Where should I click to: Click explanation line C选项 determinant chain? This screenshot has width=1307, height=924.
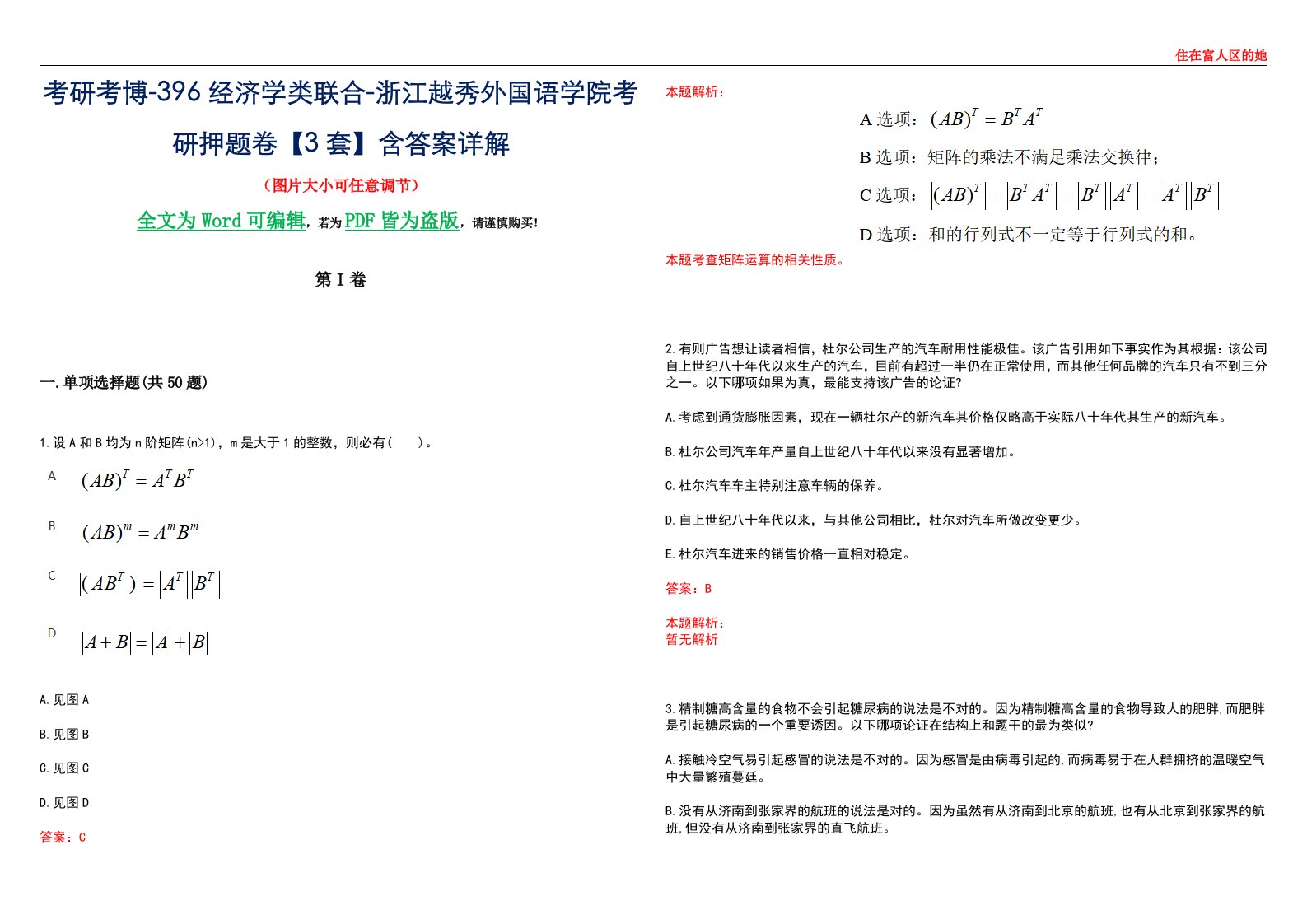point(1039,195)
